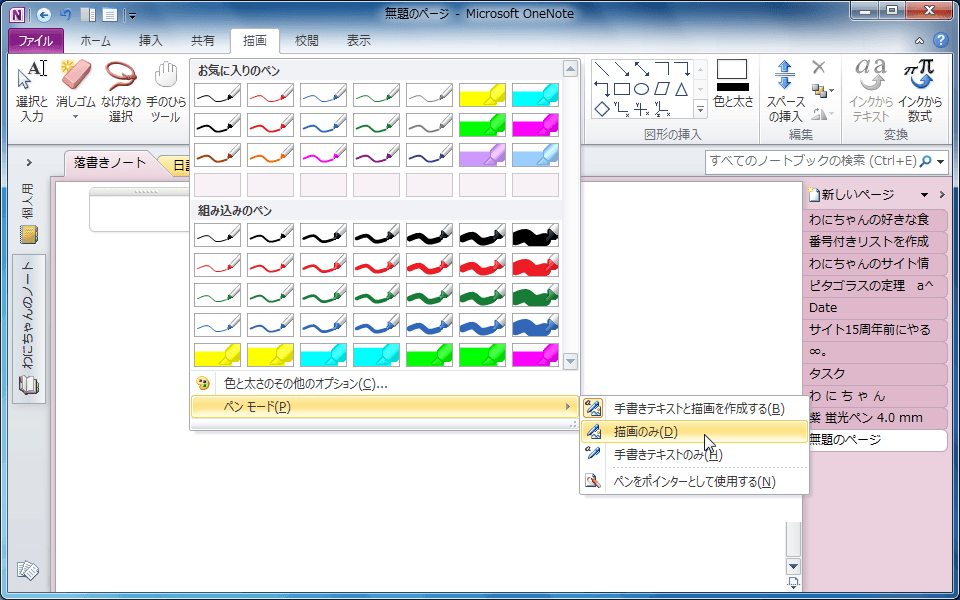Collapse the page tabs pane chevron
The image size is (960, 600).
coord(942,195)
